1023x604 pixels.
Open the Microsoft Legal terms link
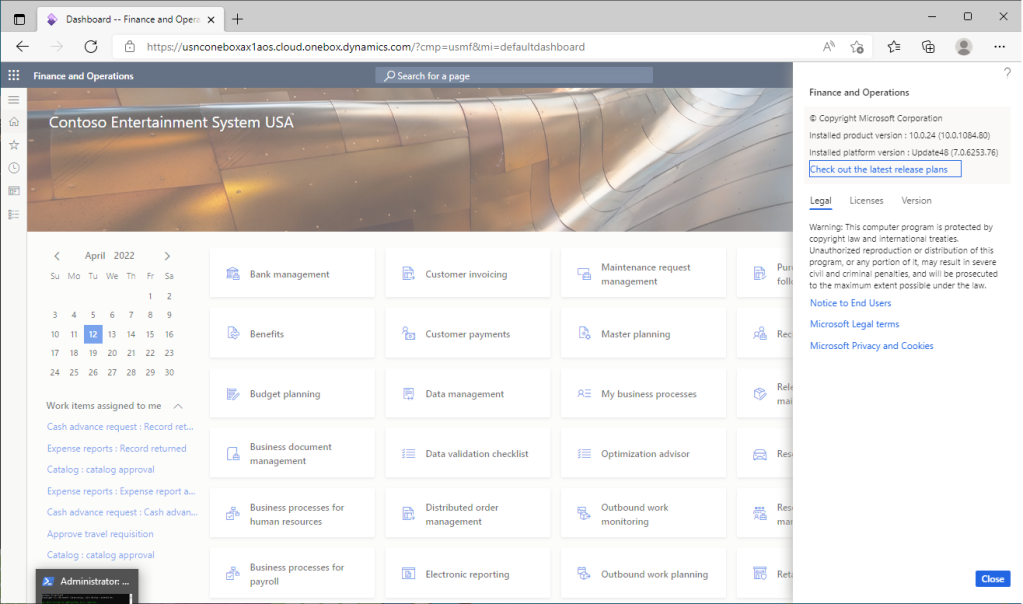click(x=855, y=324)
